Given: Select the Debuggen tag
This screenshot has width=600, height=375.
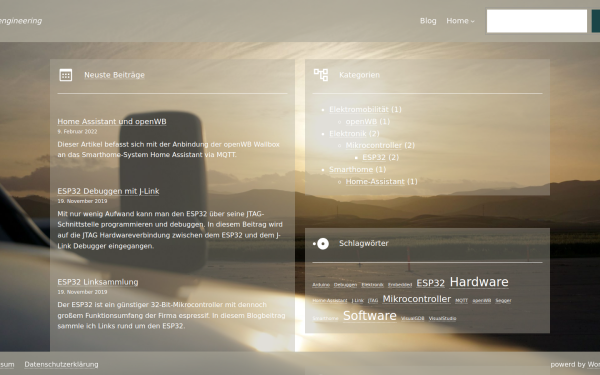Looking at the screenshot, I should [x=345, y=285].
